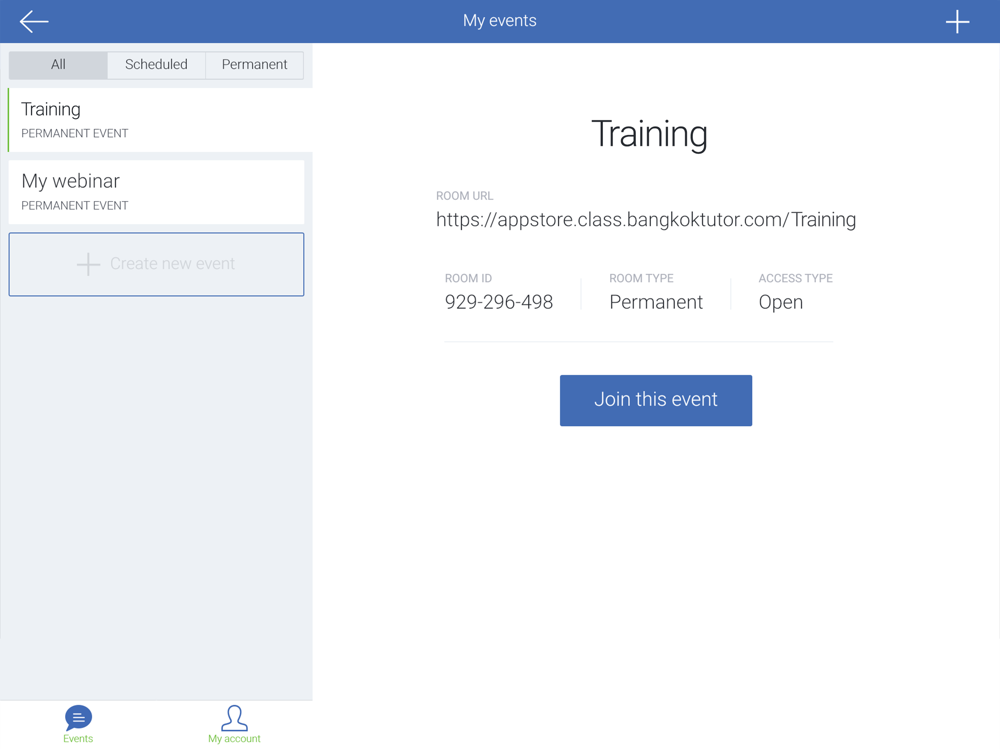Click the My events header title

[x=499, y=21]
